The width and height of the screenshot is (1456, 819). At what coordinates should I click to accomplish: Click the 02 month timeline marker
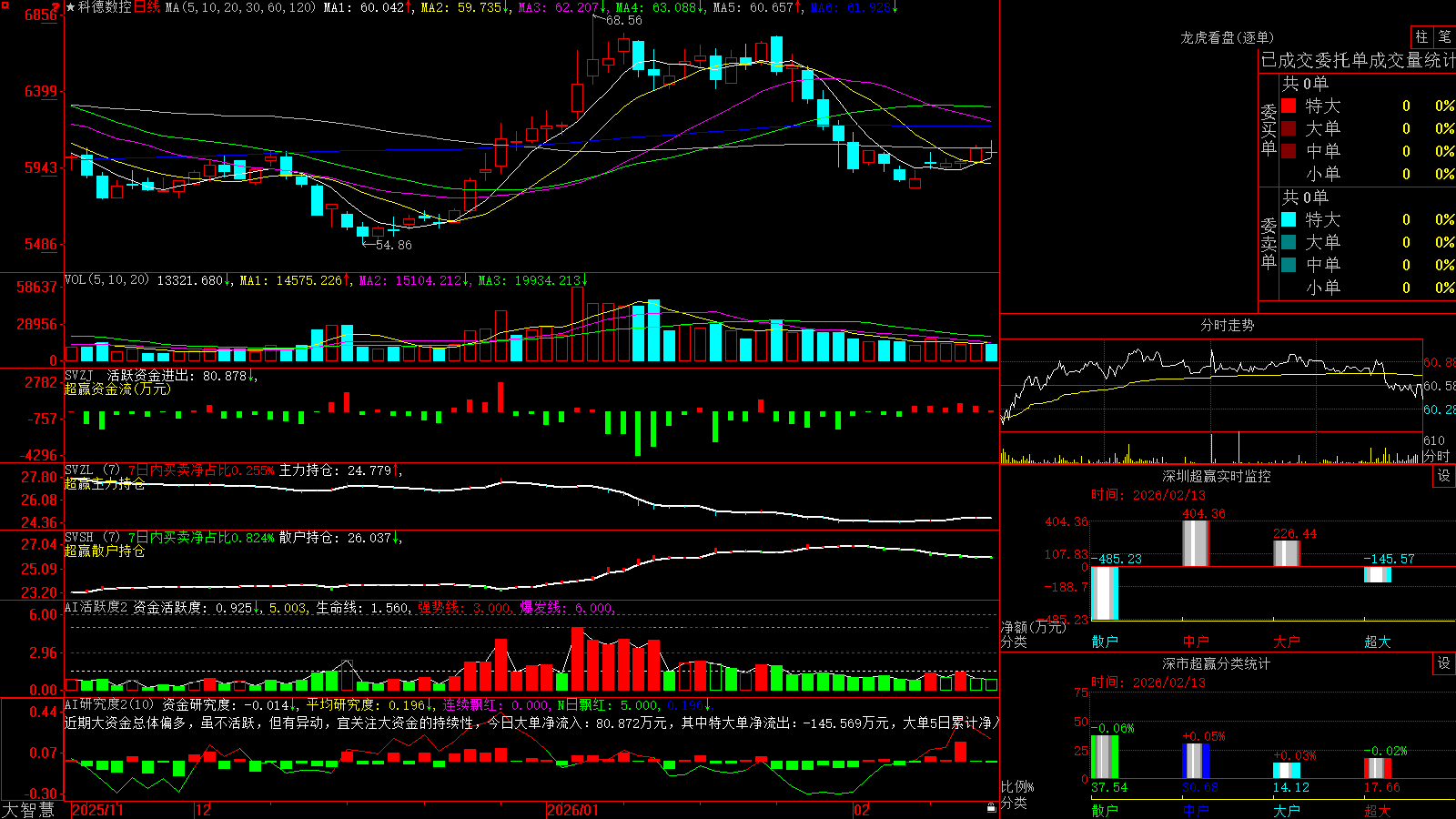[861, 810]
